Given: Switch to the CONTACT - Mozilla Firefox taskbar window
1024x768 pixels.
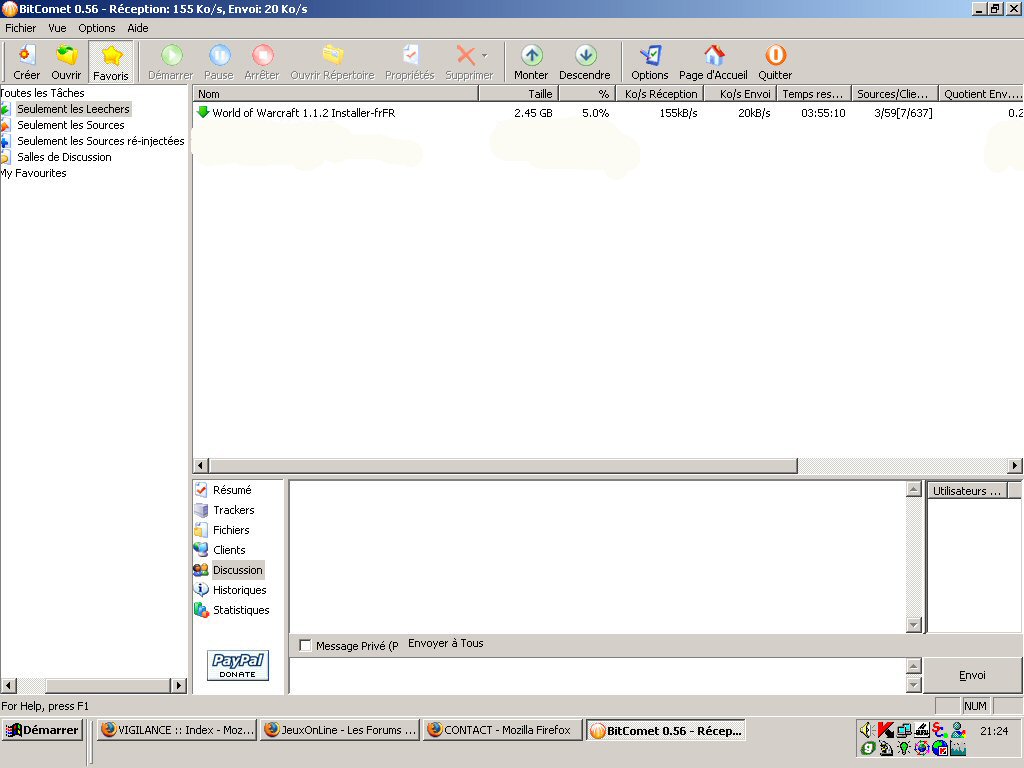Looking at the screenshot, I should pyautogui.click(x=502, y=730).
